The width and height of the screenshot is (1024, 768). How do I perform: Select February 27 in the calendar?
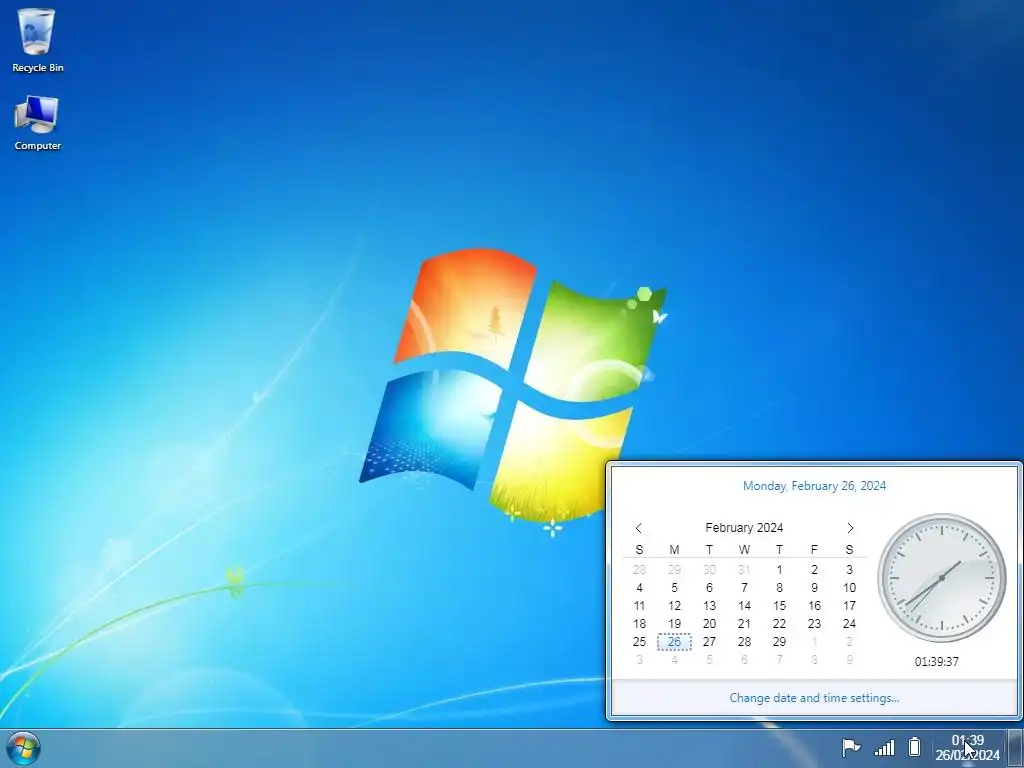point(709,642)
